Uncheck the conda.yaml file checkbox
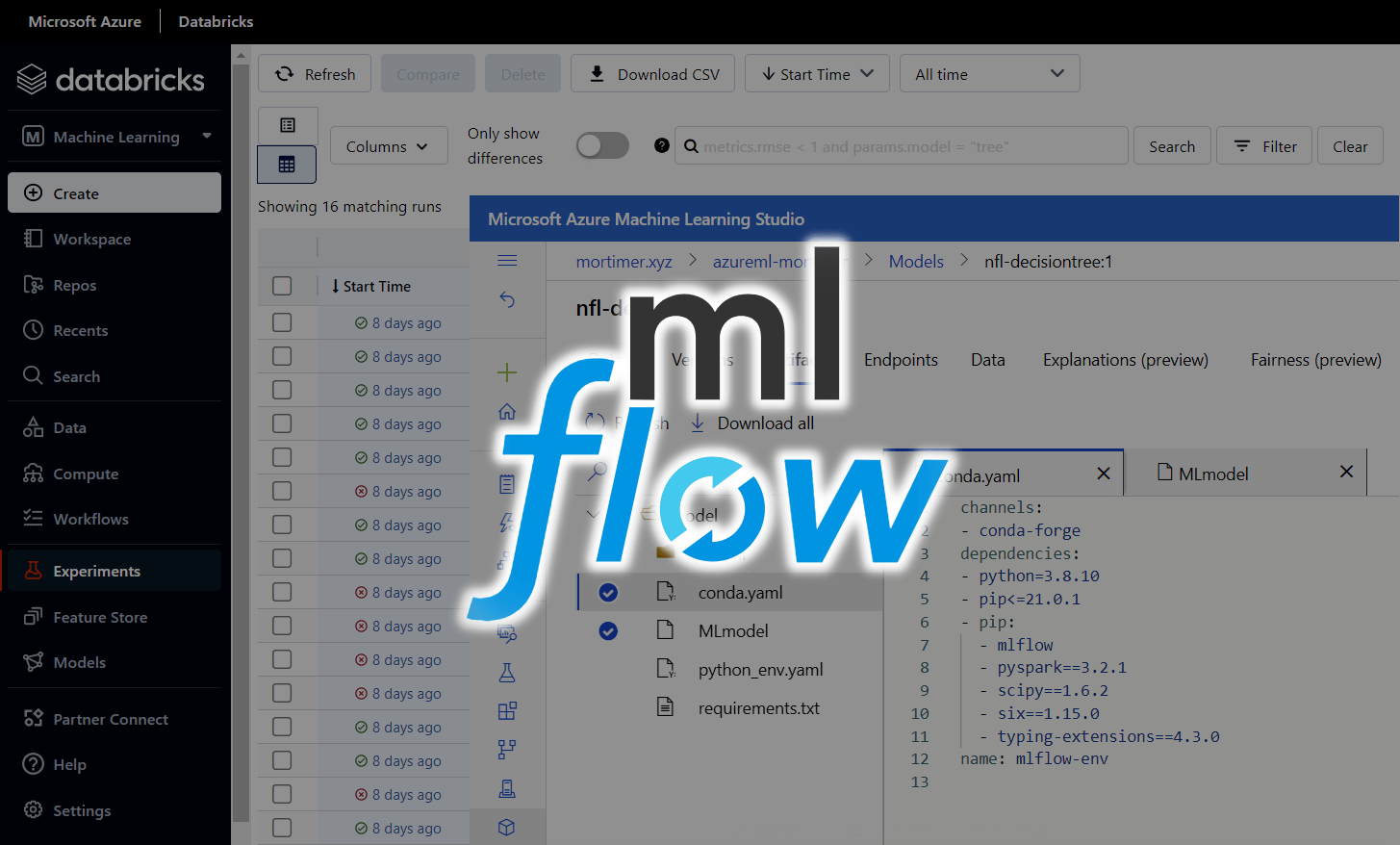Screen dimensions: 1400x845 click(x=608, y=593)
